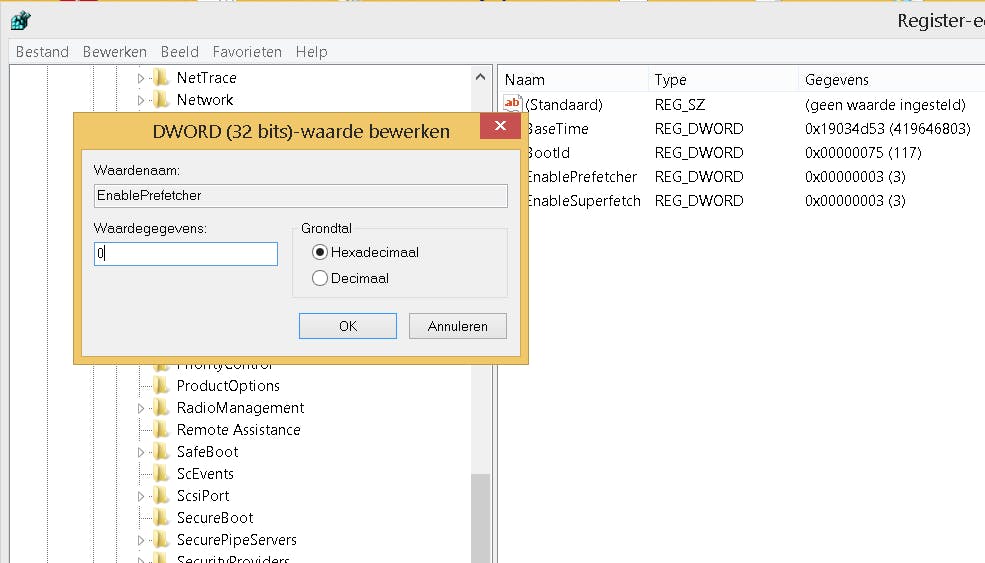
Task: Click the Registry Editor app icon
Action: pos(21,20)
